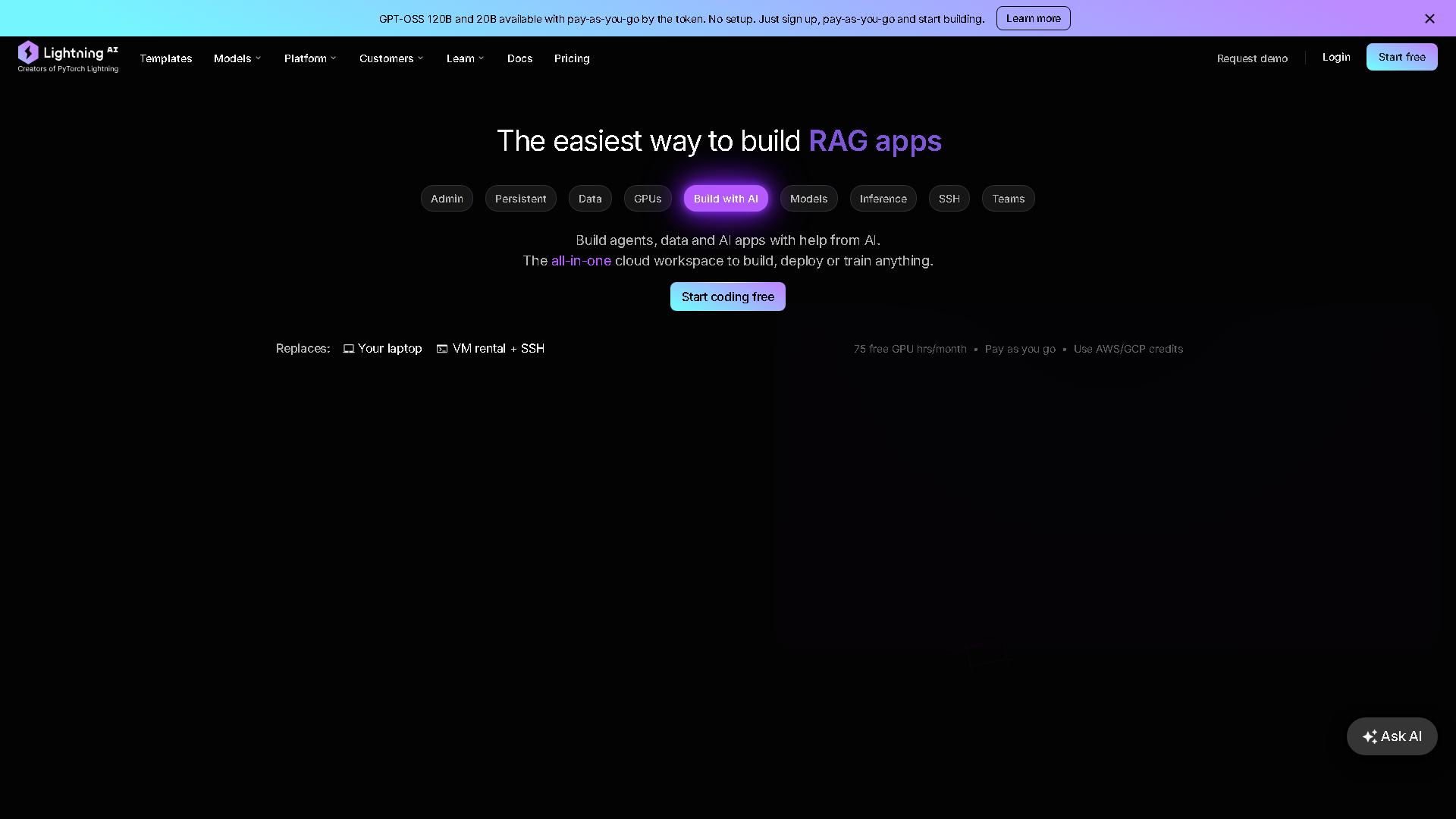The width and height of the screenshot is (1456, 819).
Task: Click the Start free button
Action: (1401, 57)
